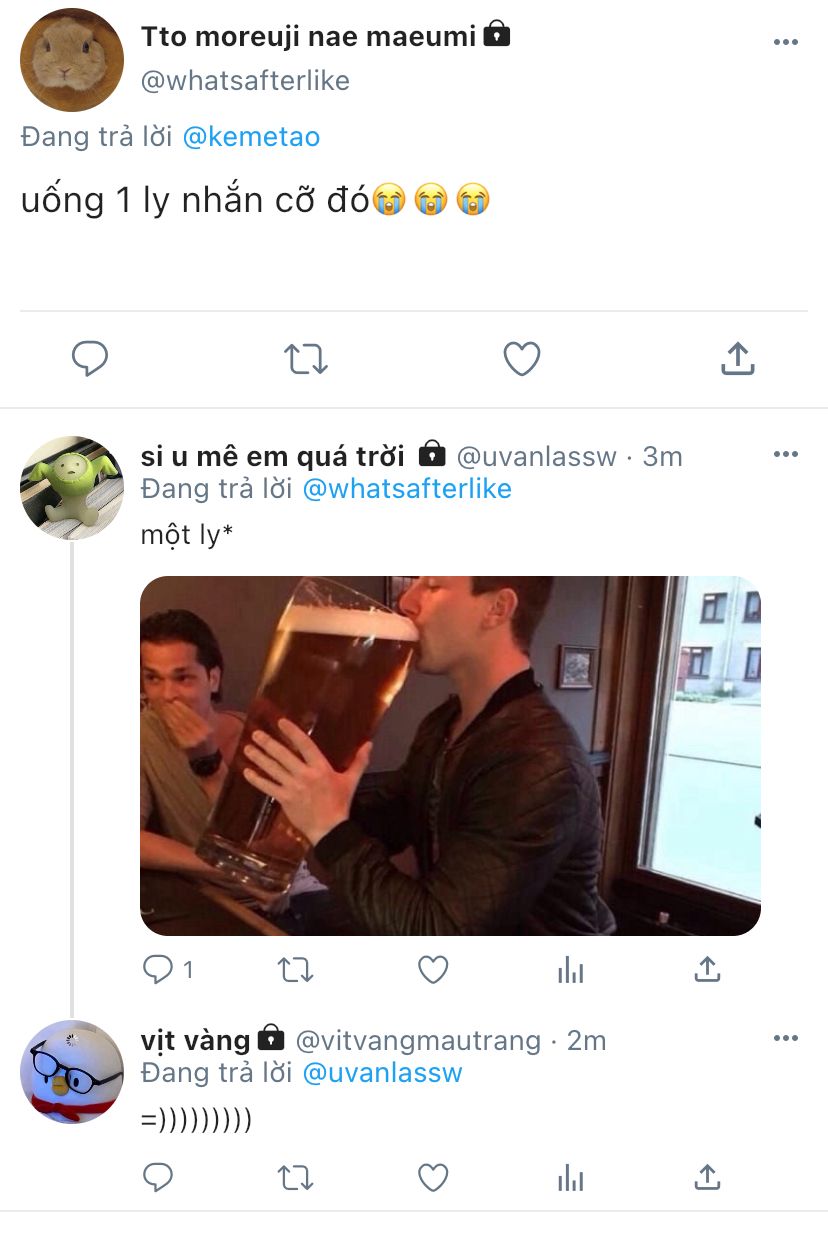Open @whatsafterlike link in uvanlassw's reply
Viewport: 828px width, 1238px height.
[406, 489]
